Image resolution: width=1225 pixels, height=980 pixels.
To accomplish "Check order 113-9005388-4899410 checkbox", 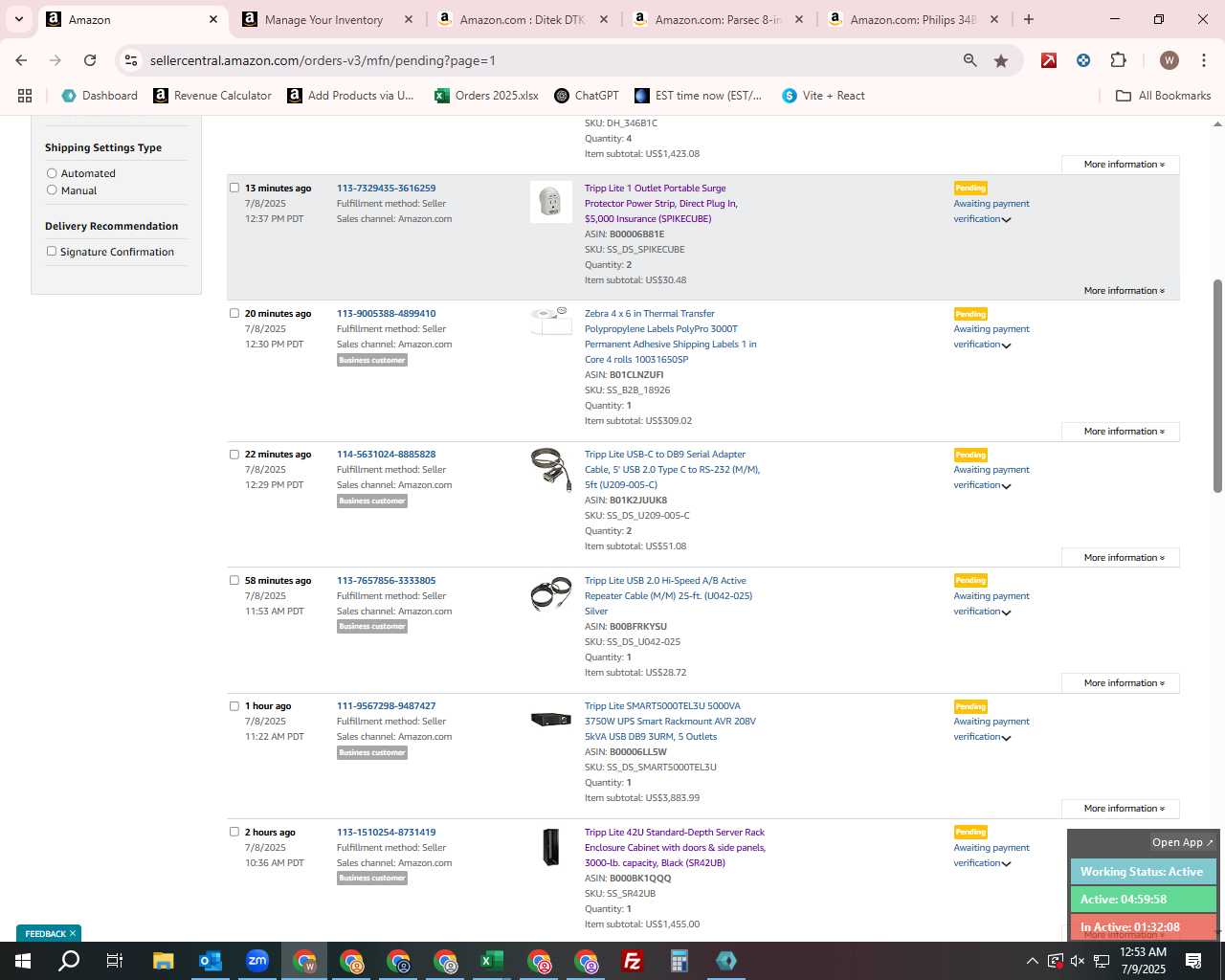I will tap(234, 313).
